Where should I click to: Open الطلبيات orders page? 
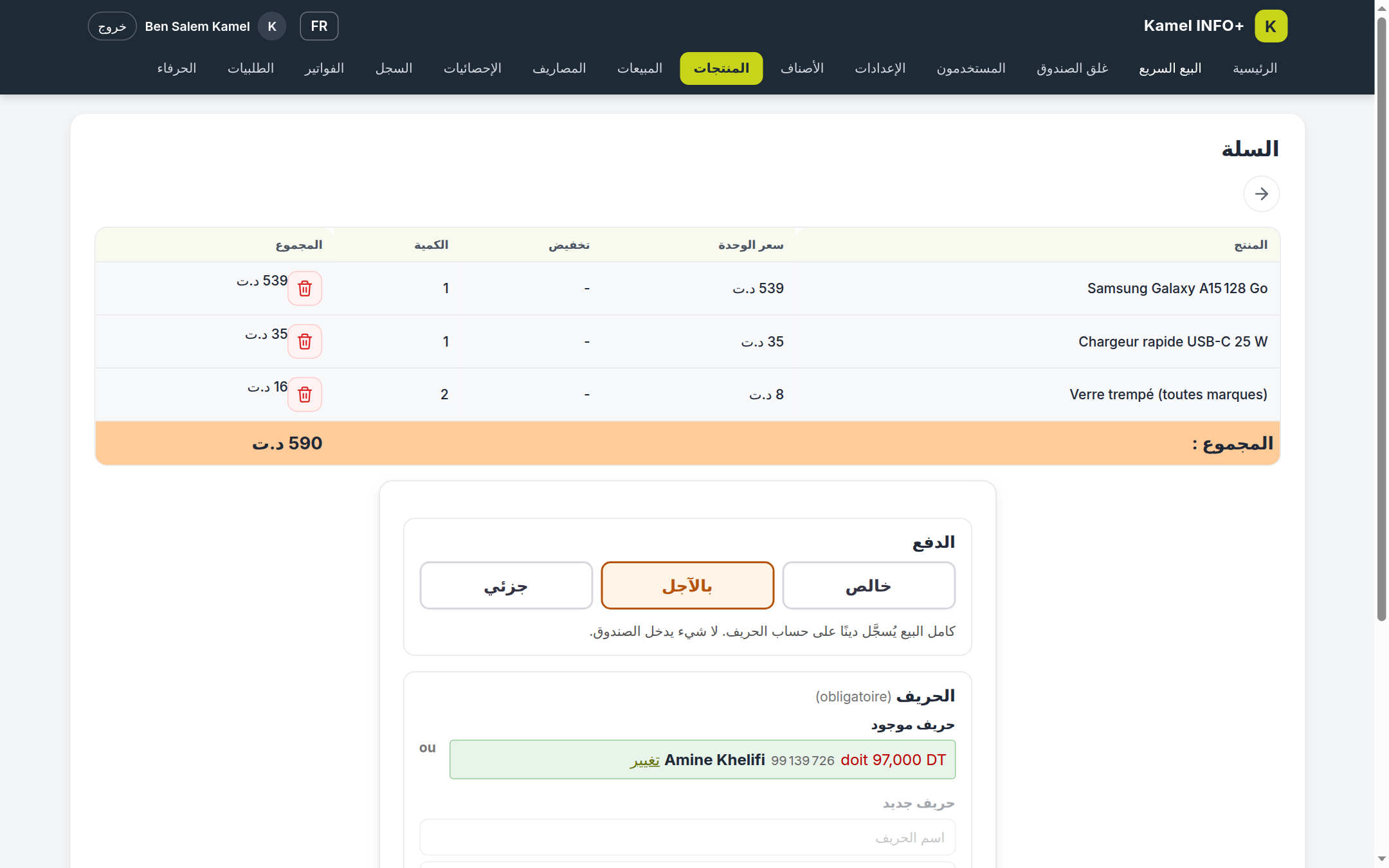(x=251, y=68)
